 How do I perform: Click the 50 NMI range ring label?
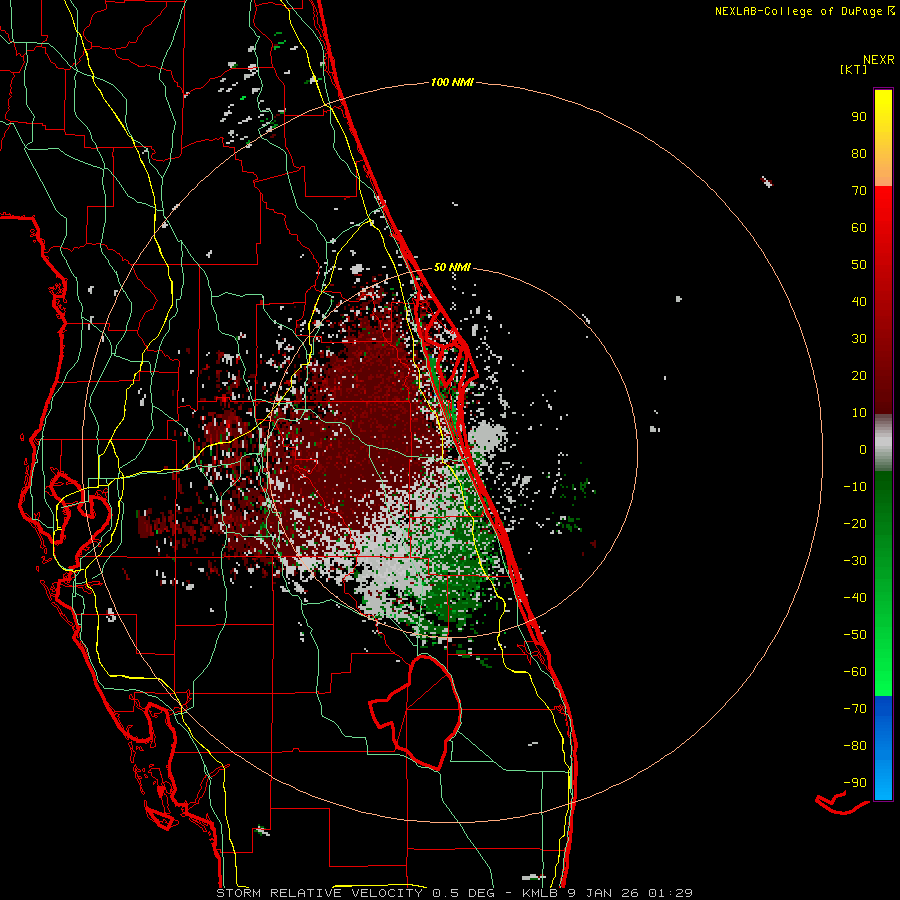coord(452,267)
